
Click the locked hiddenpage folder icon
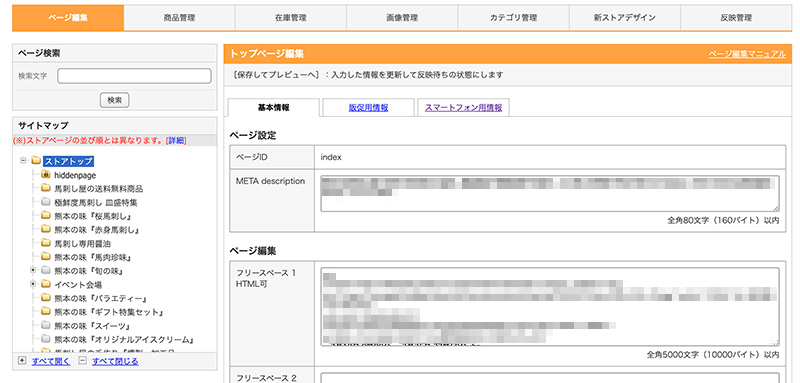point(45,175)
